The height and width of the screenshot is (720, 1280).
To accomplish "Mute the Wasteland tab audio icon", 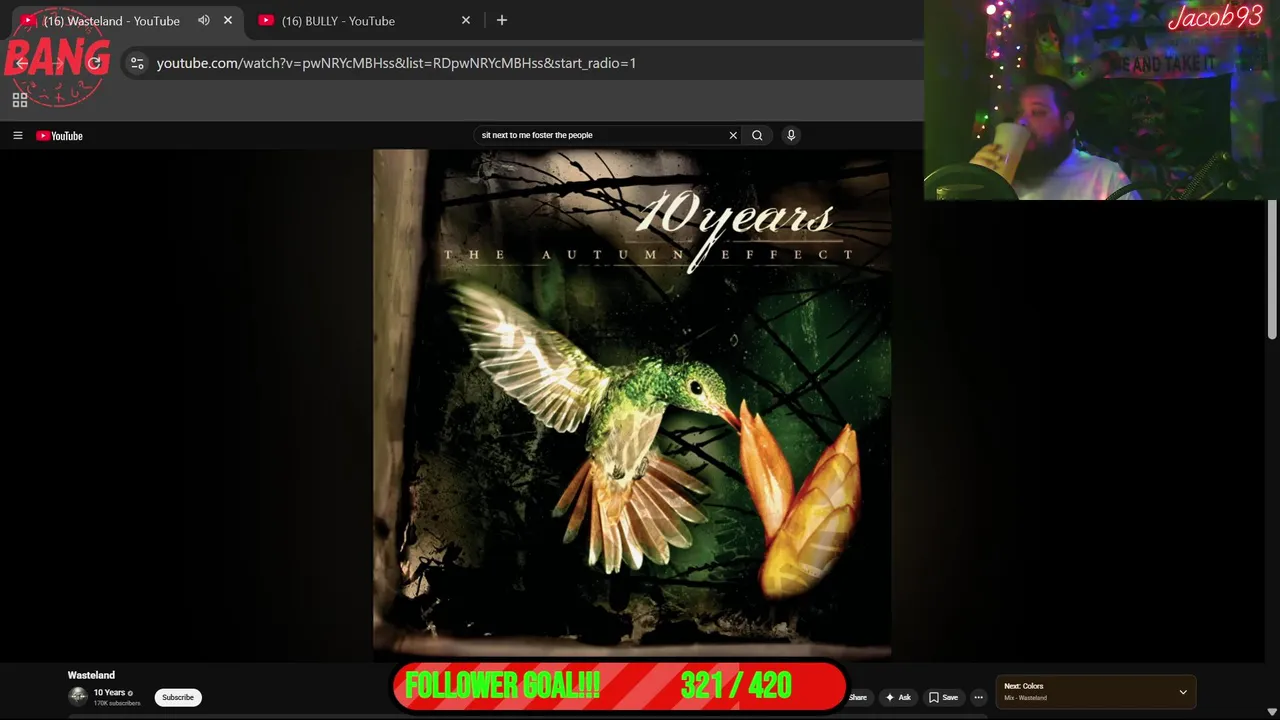I will tap(204, 20).
